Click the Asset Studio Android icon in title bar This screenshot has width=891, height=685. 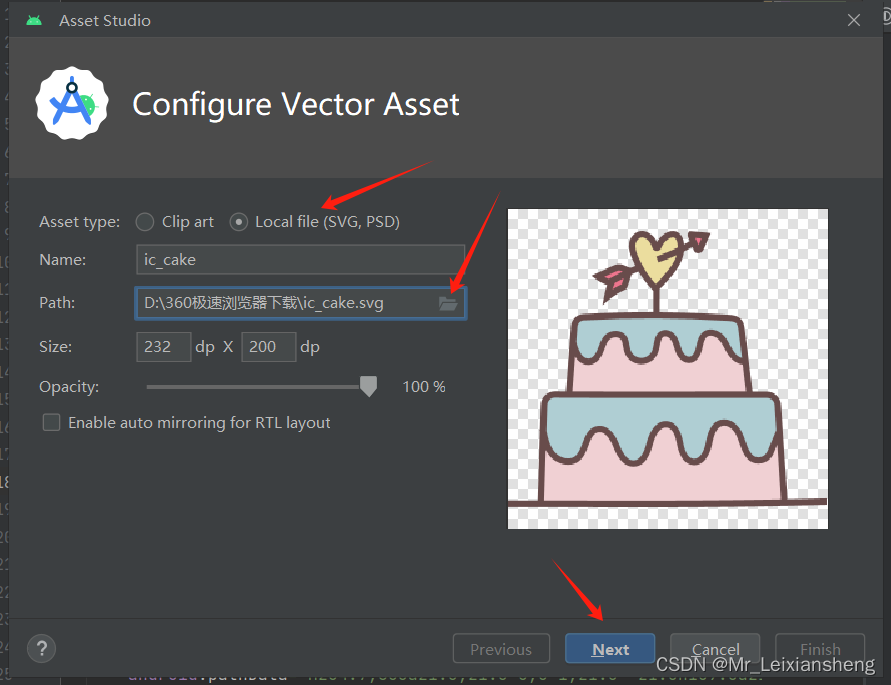click(33, 18)
